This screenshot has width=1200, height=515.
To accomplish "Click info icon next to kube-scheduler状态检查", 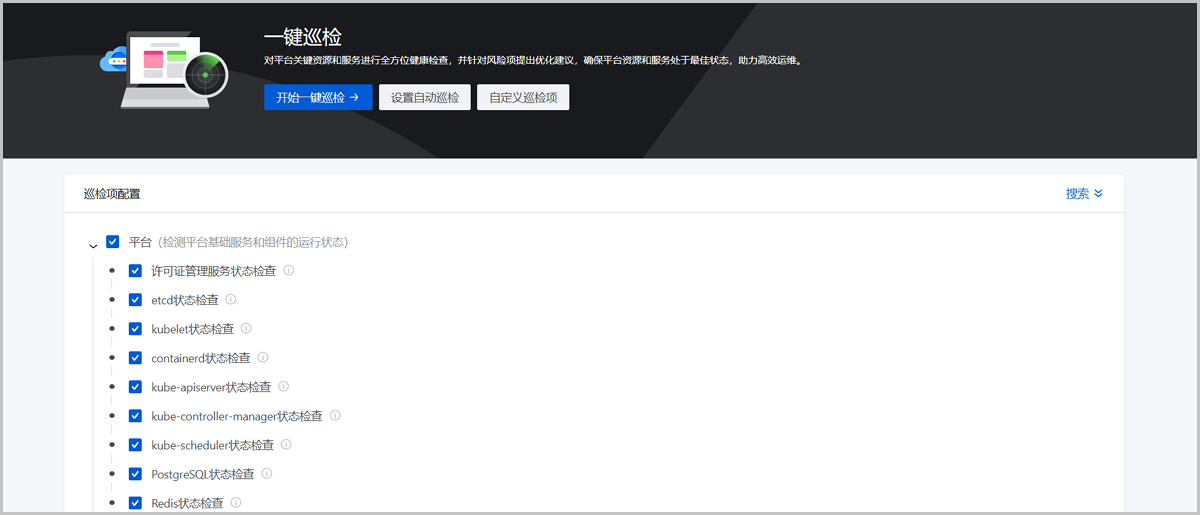I will click(x=286, y=444).
